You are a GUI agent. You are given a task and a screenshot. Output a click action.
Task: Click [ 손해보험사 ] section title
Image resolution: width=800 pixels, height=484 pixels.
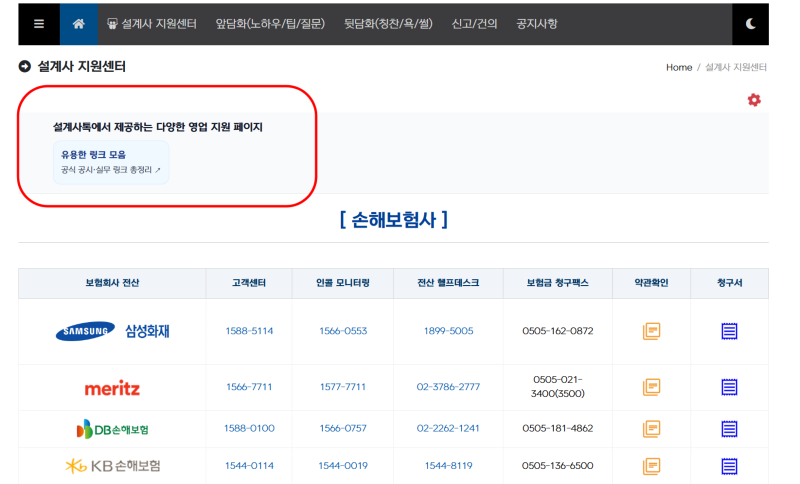[393, 220]
